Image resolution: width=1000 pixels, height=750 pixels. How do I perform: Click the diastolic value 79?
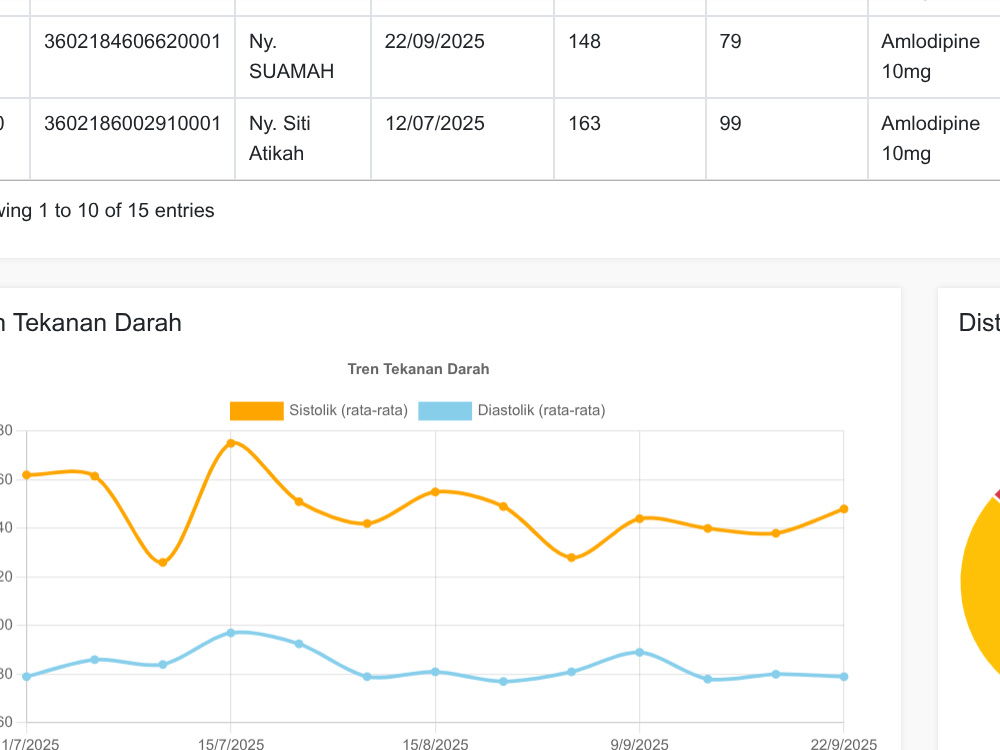pyautogui.click(x=730, y=41)
